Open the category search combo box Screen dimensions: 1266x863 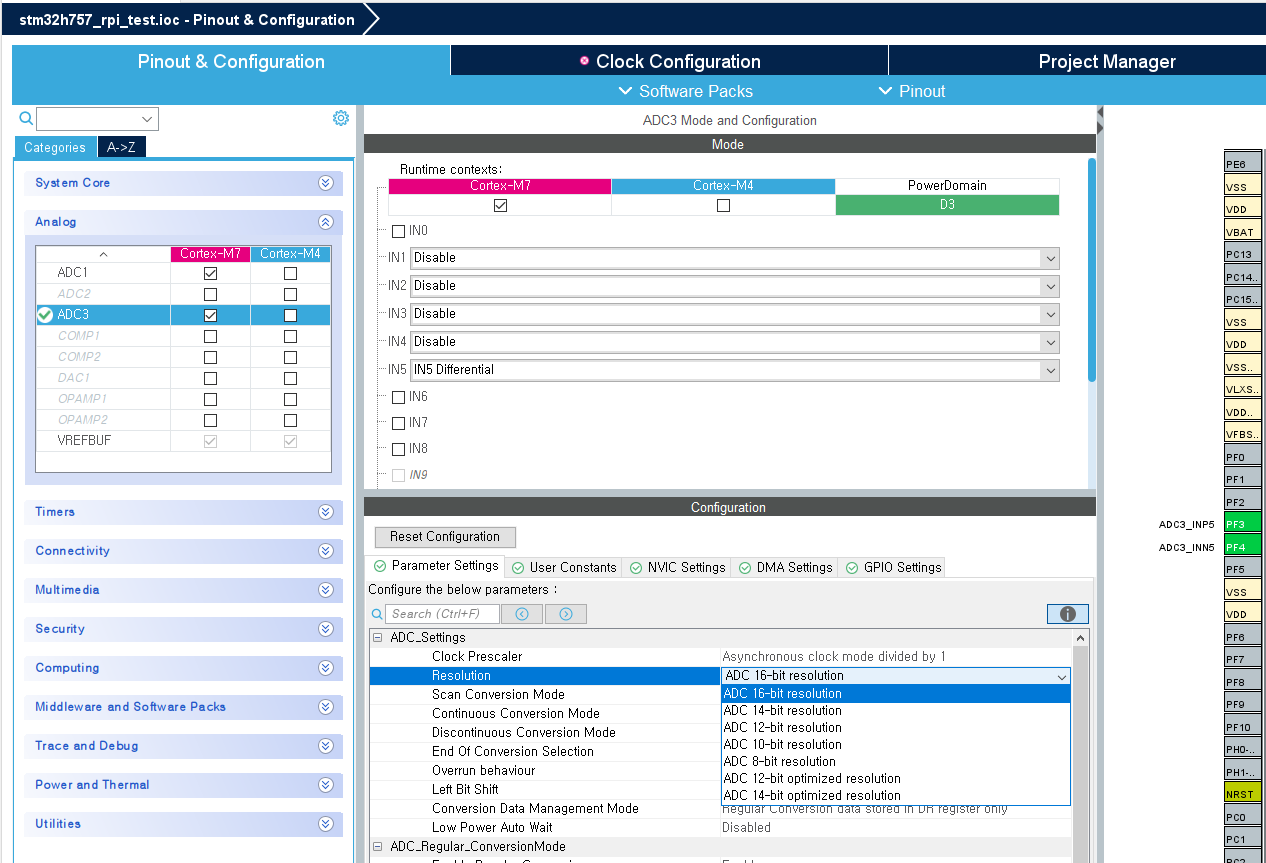pos(97,119)
